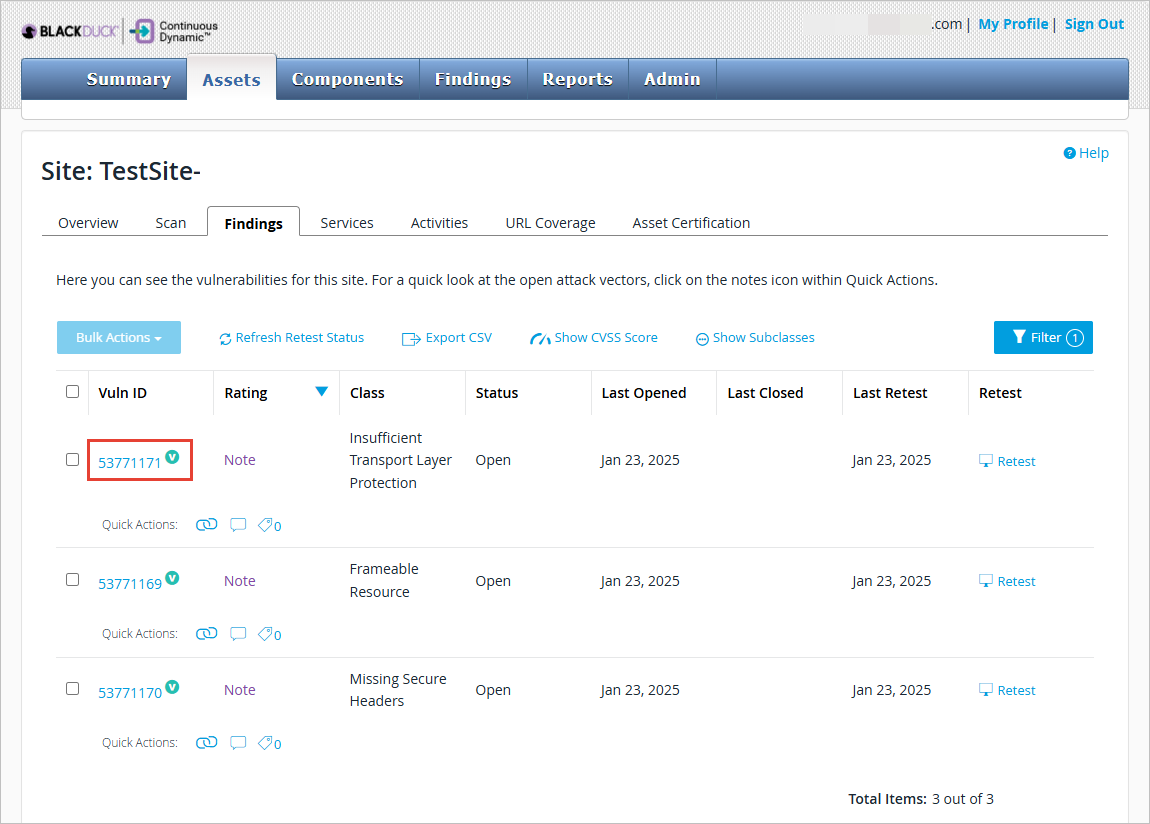1150x824 pixels.
Task: Retest the Frameable Resource finding
Action: pos(1007,581)
